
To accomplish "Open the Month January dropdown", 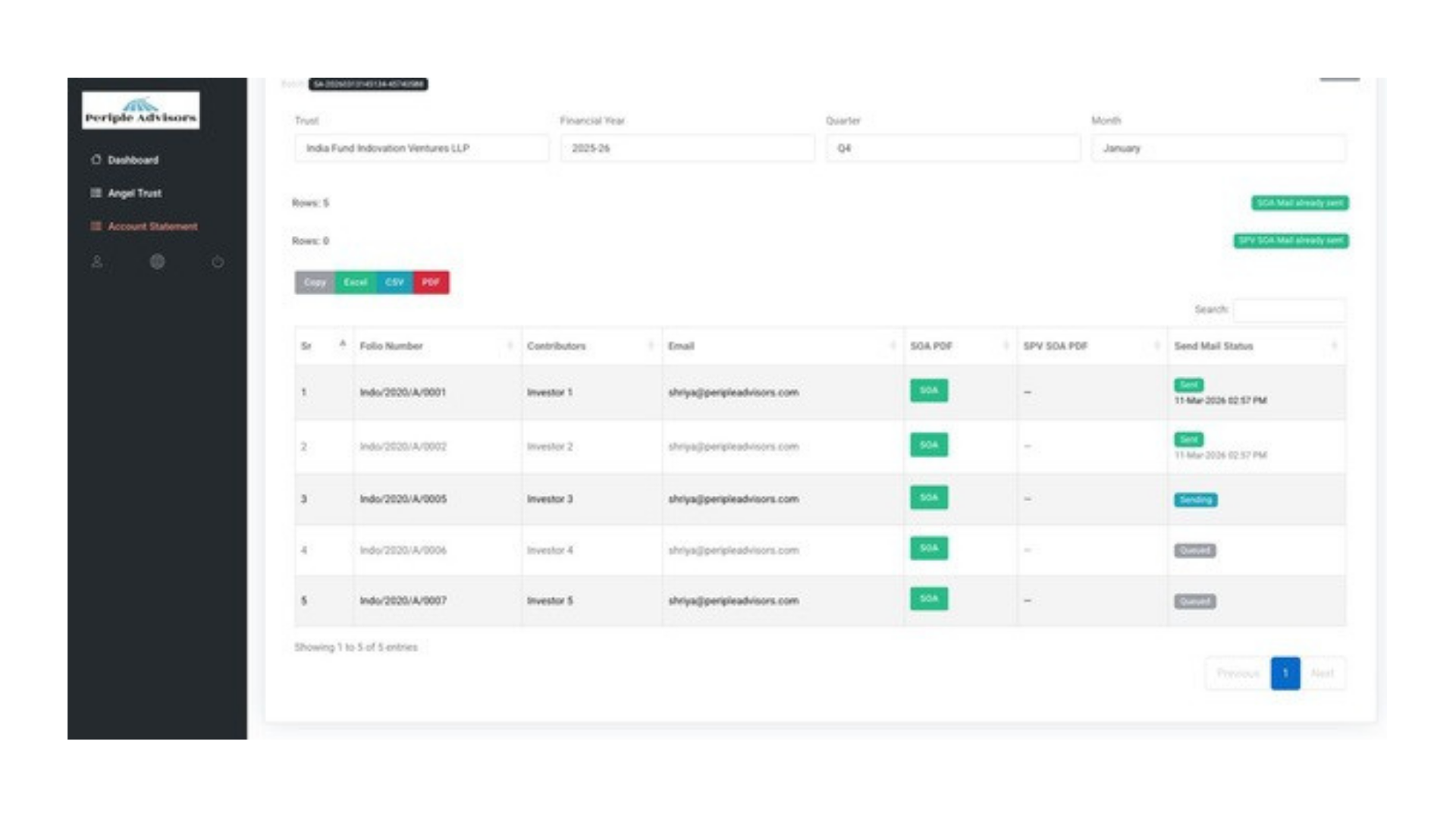I will pos(1219,148).
